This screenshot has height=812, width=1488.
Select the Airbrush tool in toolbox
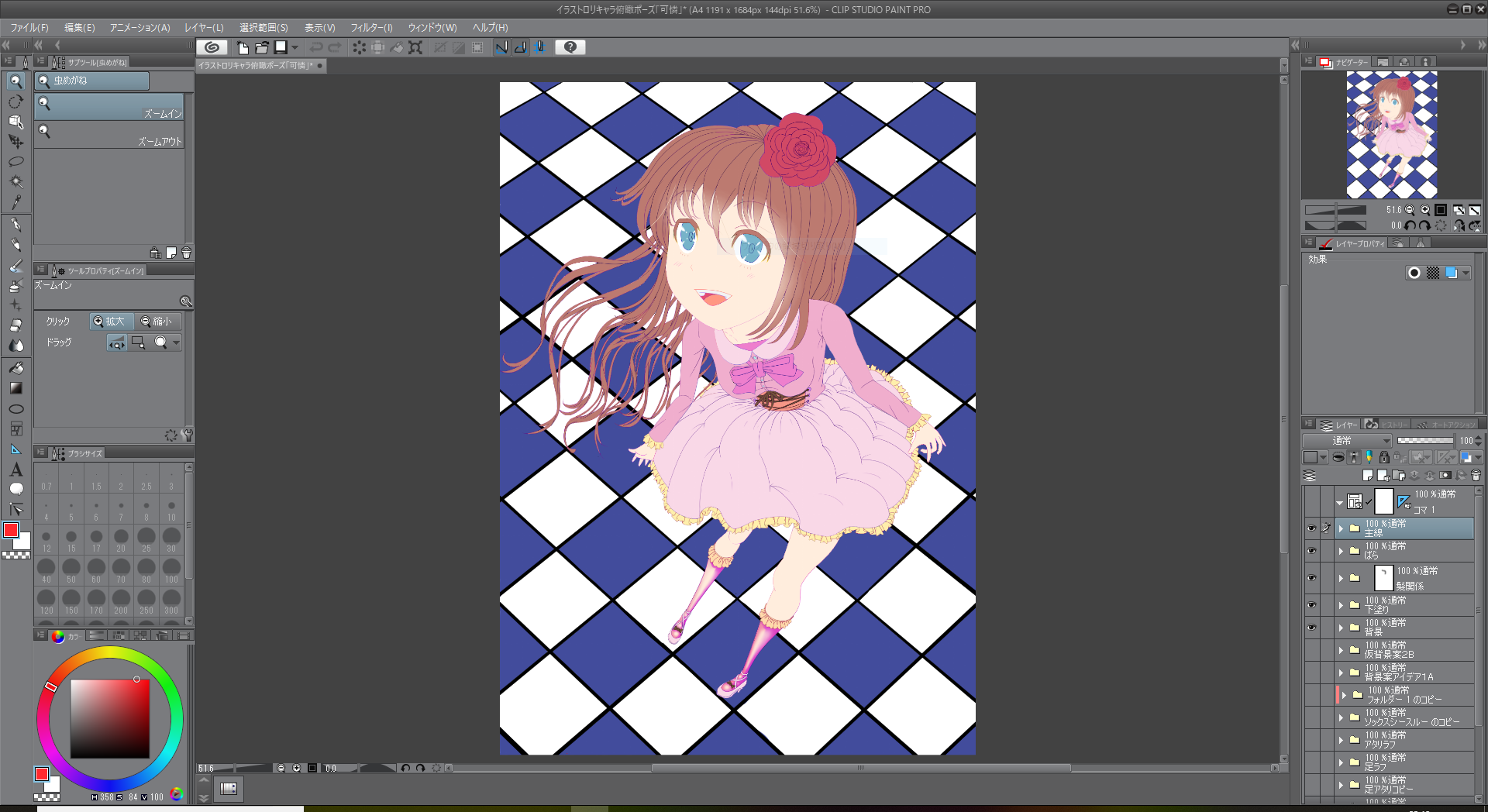click(x=15, y=285)
